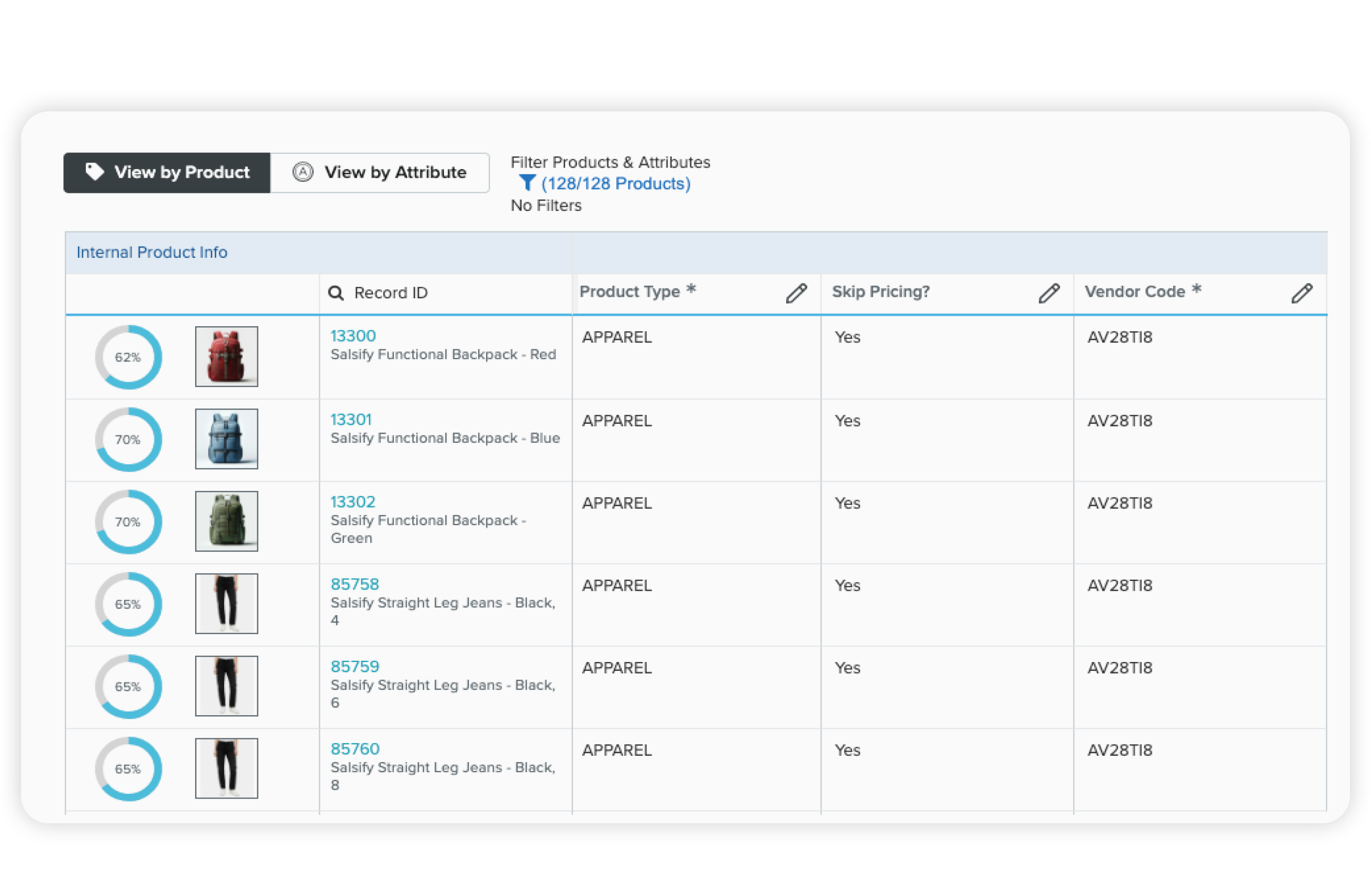Open record 13302
The width and height of the screenshot is (1371, 896).
click(x=353, y=502)
